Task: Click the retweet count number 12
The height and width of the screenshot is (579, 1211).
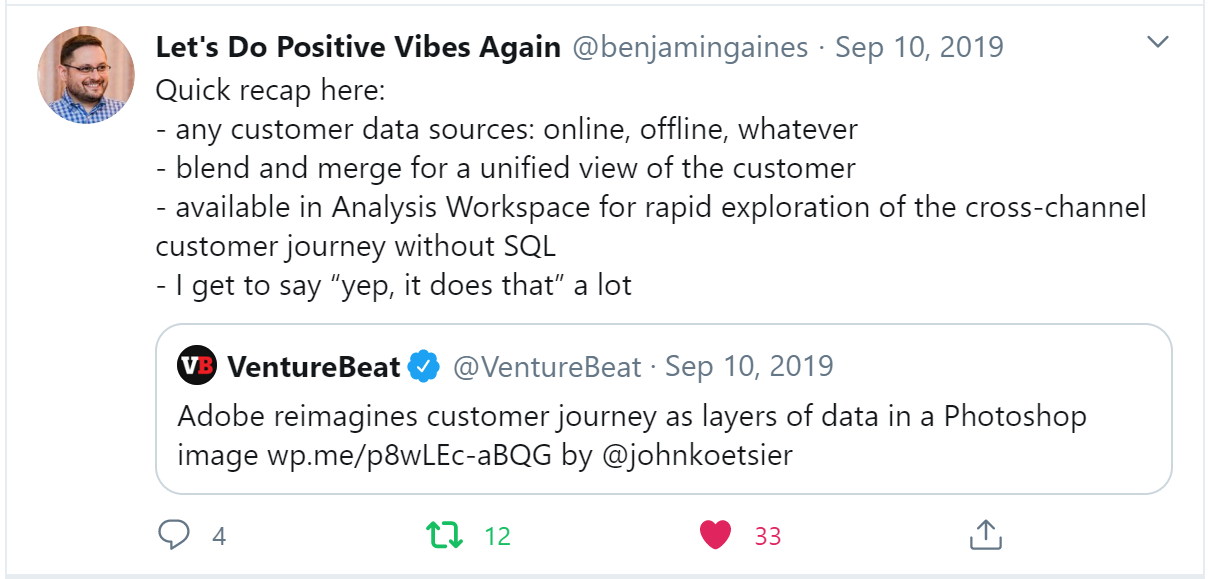Action: click(497, 537)
